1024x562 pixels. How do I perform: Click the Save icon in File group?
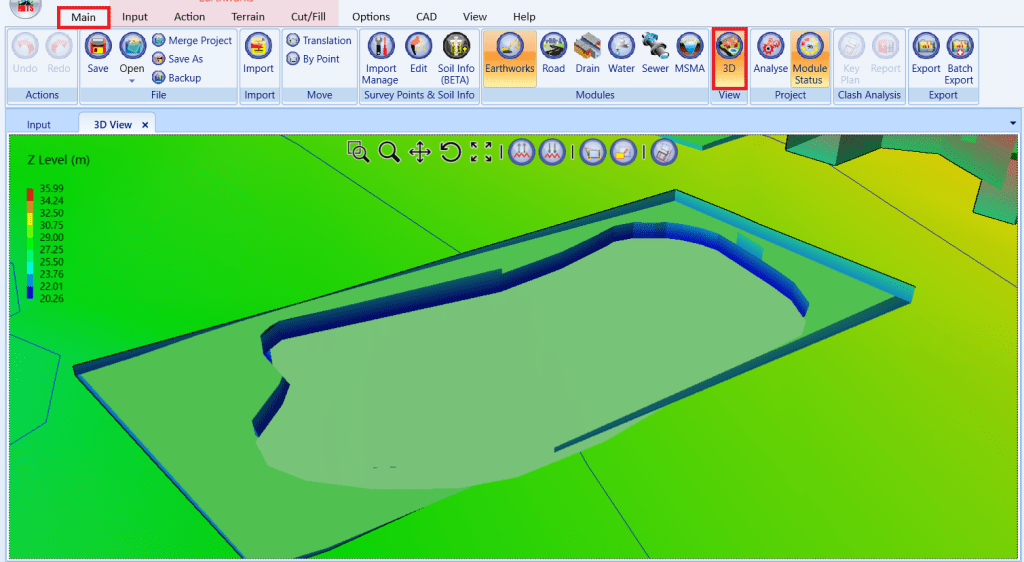click(98, 54)
